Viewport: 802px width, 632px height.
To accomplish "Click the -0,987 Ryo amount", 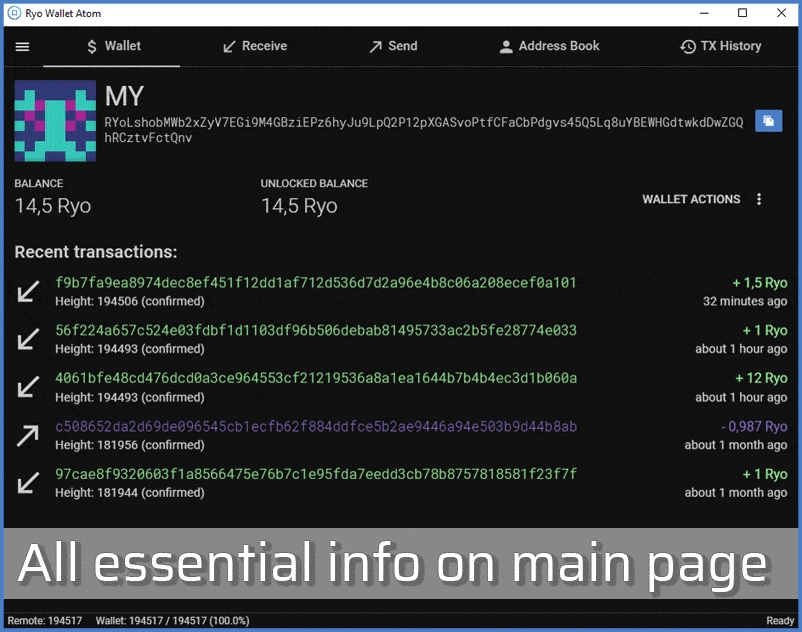I will (x=754, y=426).
